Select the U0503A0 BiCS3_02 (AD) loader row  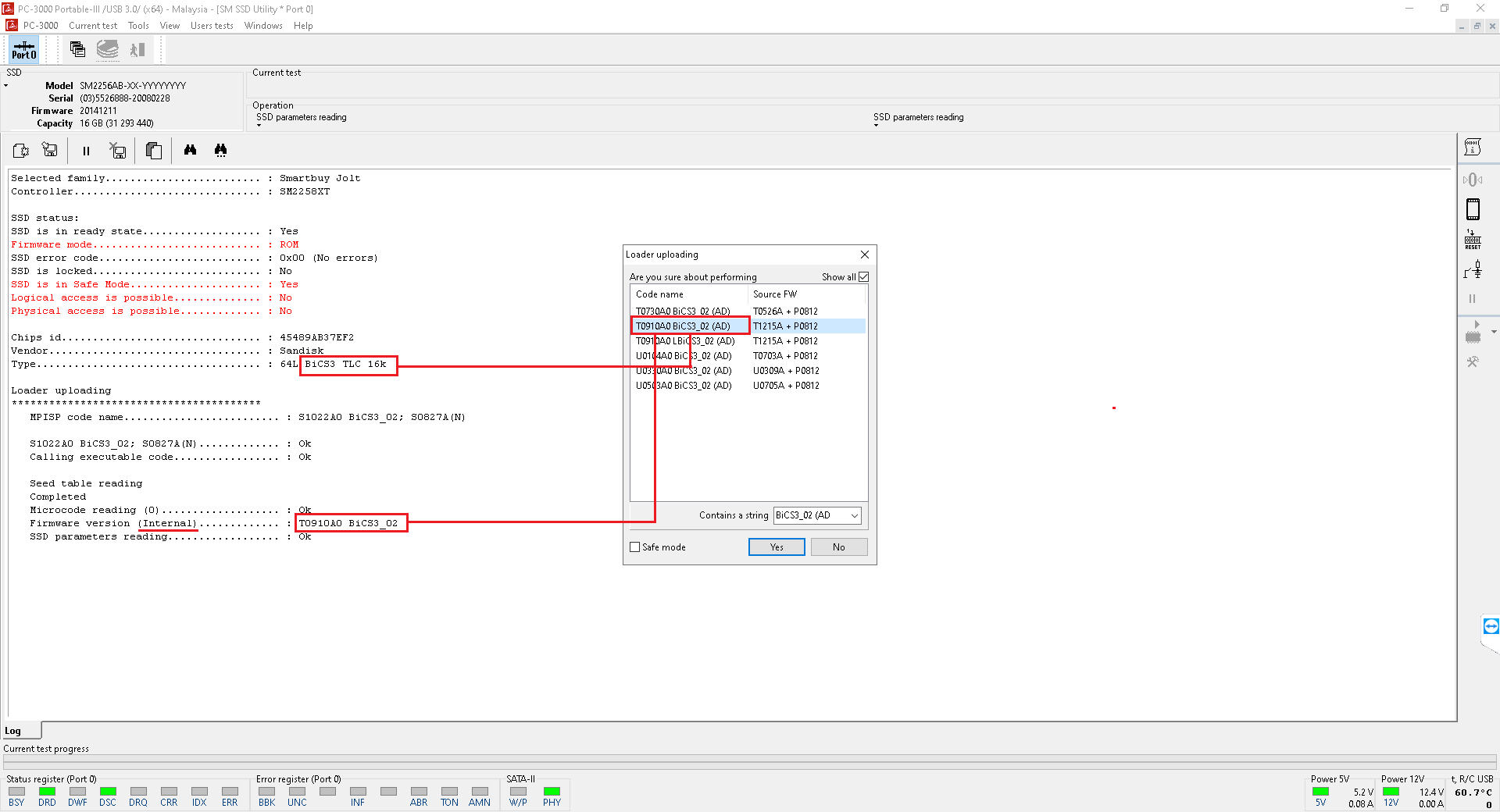pos(684,386)
